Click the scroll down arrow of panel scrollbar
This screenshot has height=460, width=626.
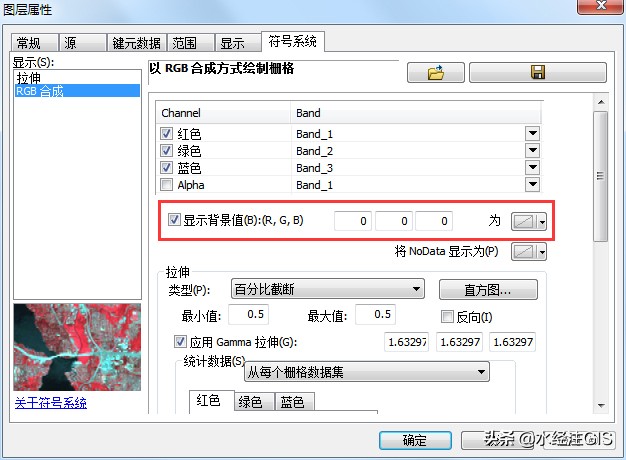click(x=601, y=406)
